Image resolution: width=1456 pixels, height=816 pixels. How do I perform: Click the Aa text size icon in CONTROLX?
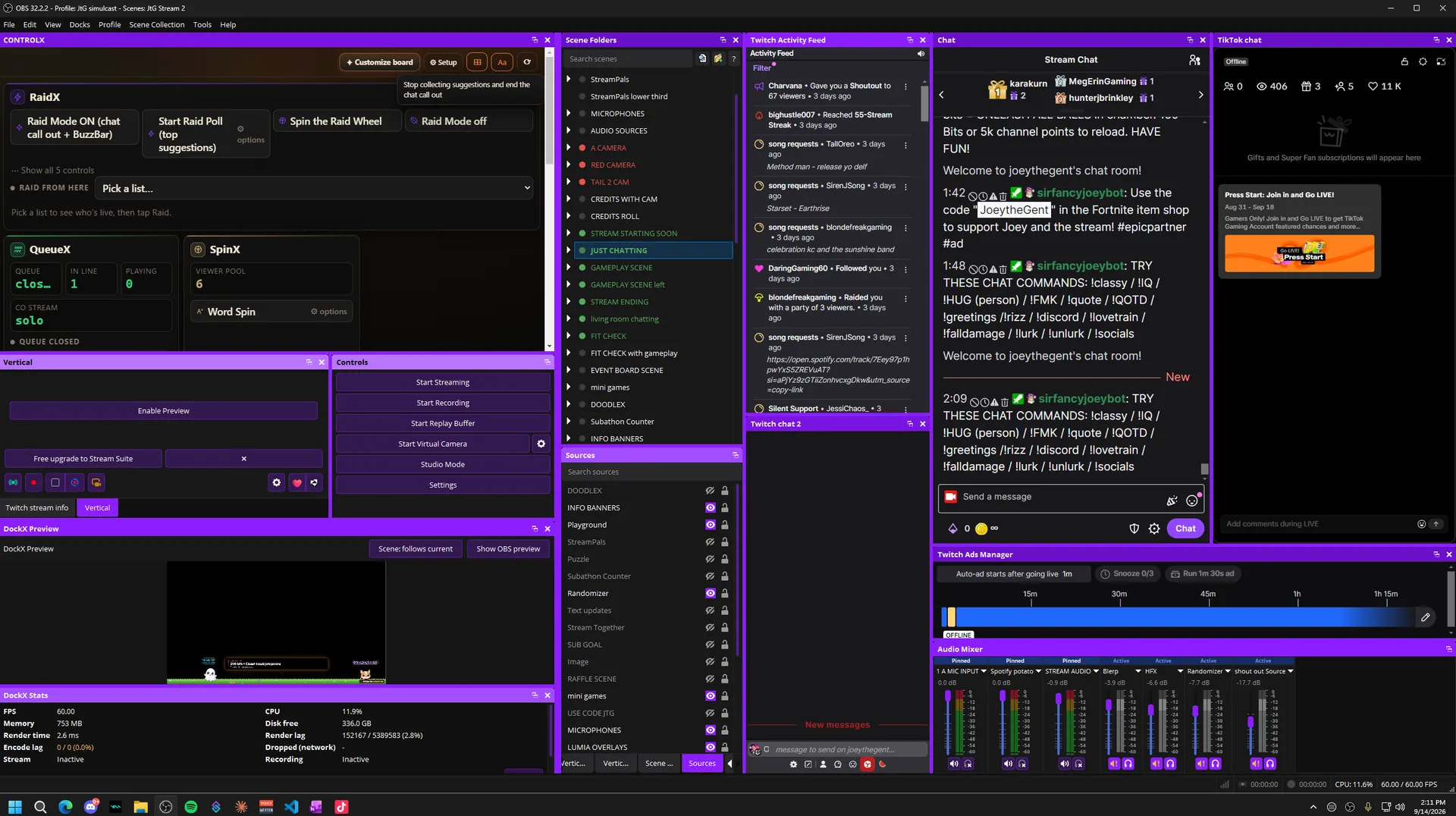point(502,62)
